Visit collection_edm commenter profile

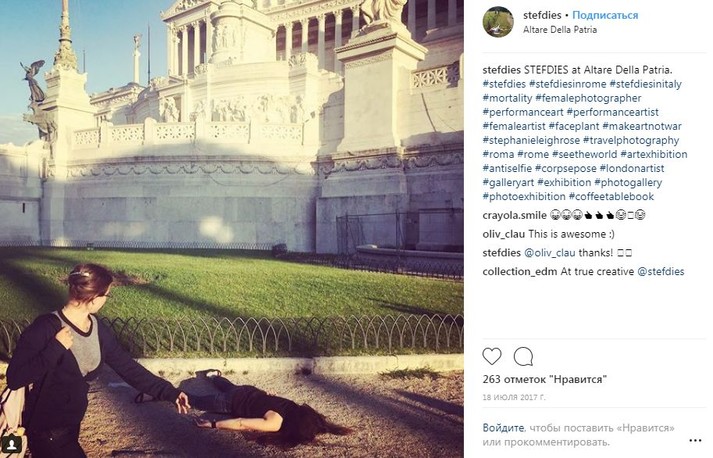pos(513,272)
